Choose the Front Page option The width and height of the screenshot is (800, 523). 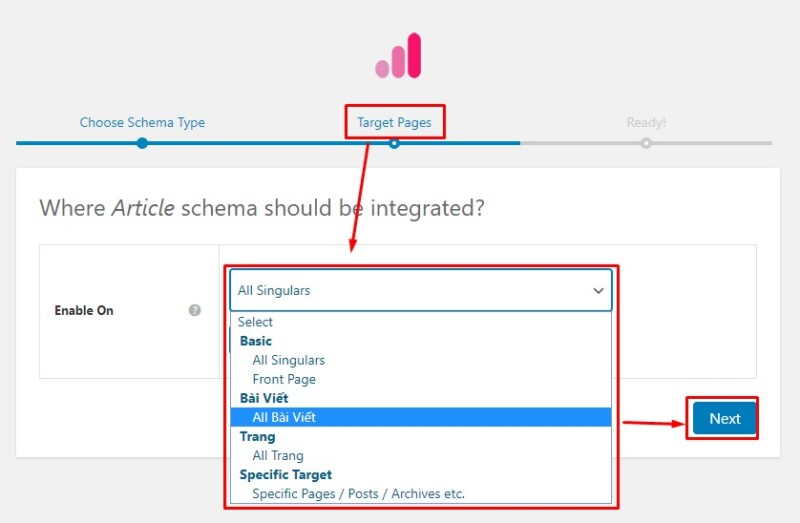[x=284, y=379]
